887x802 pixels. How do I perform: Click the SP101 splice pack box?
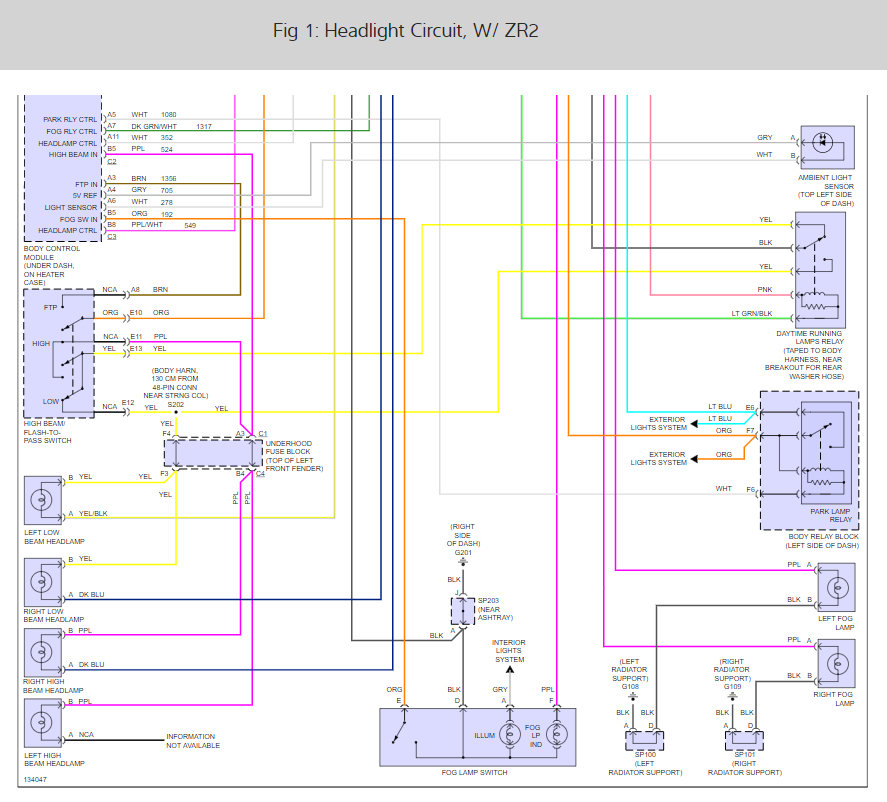pyautogui.click(x=744, y=740)
